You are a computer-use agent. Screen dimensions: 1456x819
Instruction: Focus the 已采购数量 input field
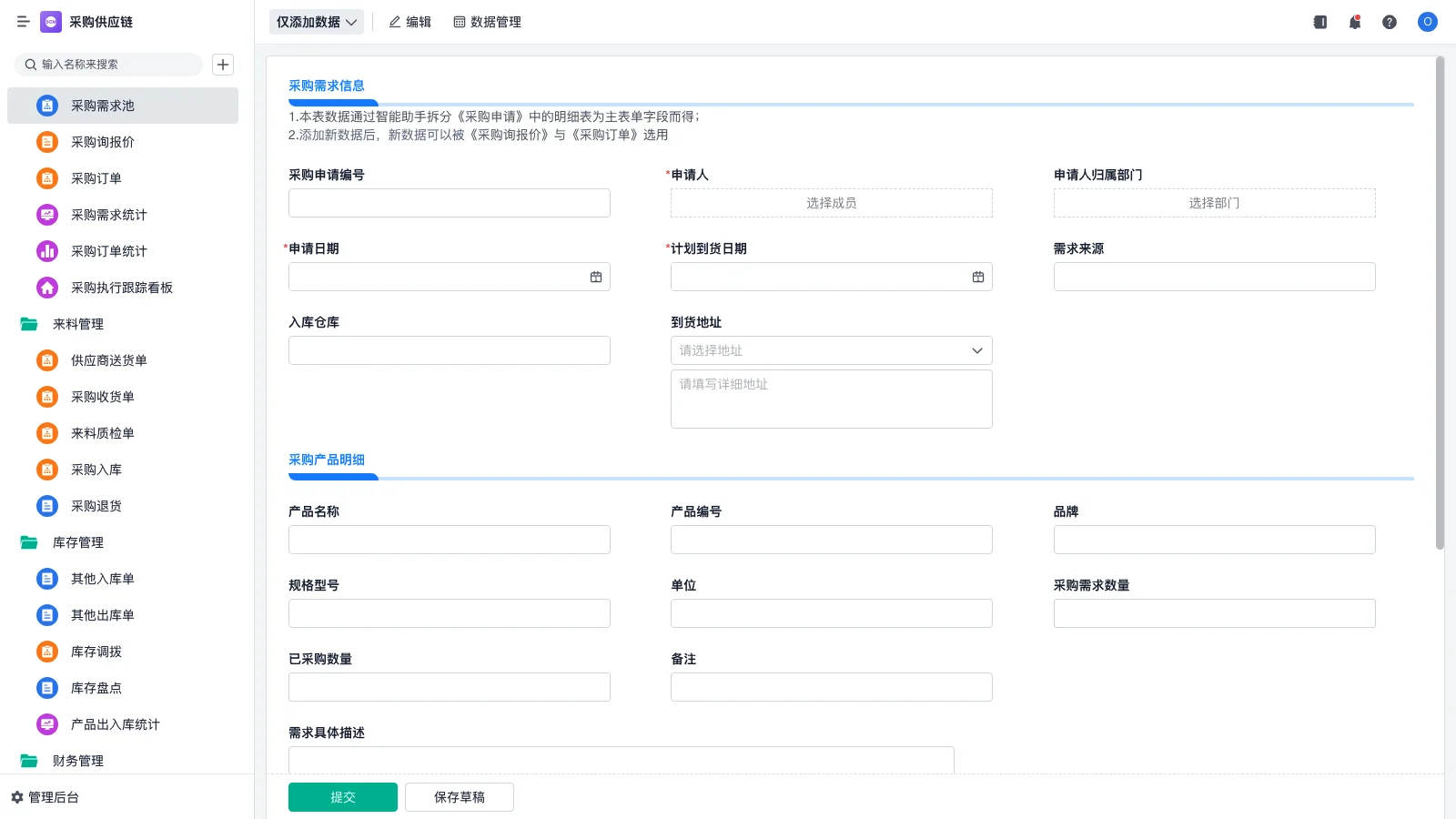tap(450, 687)
